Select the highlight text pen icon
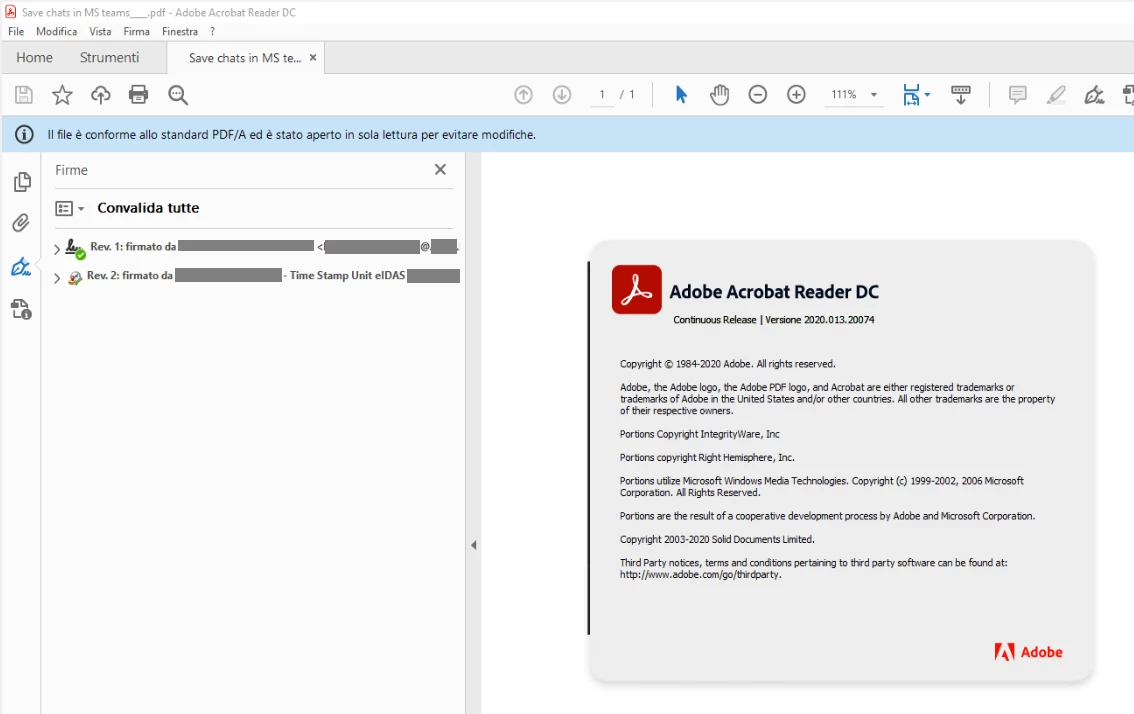The width and height of the screenshot is (1134, 714). click(1056, 95)
